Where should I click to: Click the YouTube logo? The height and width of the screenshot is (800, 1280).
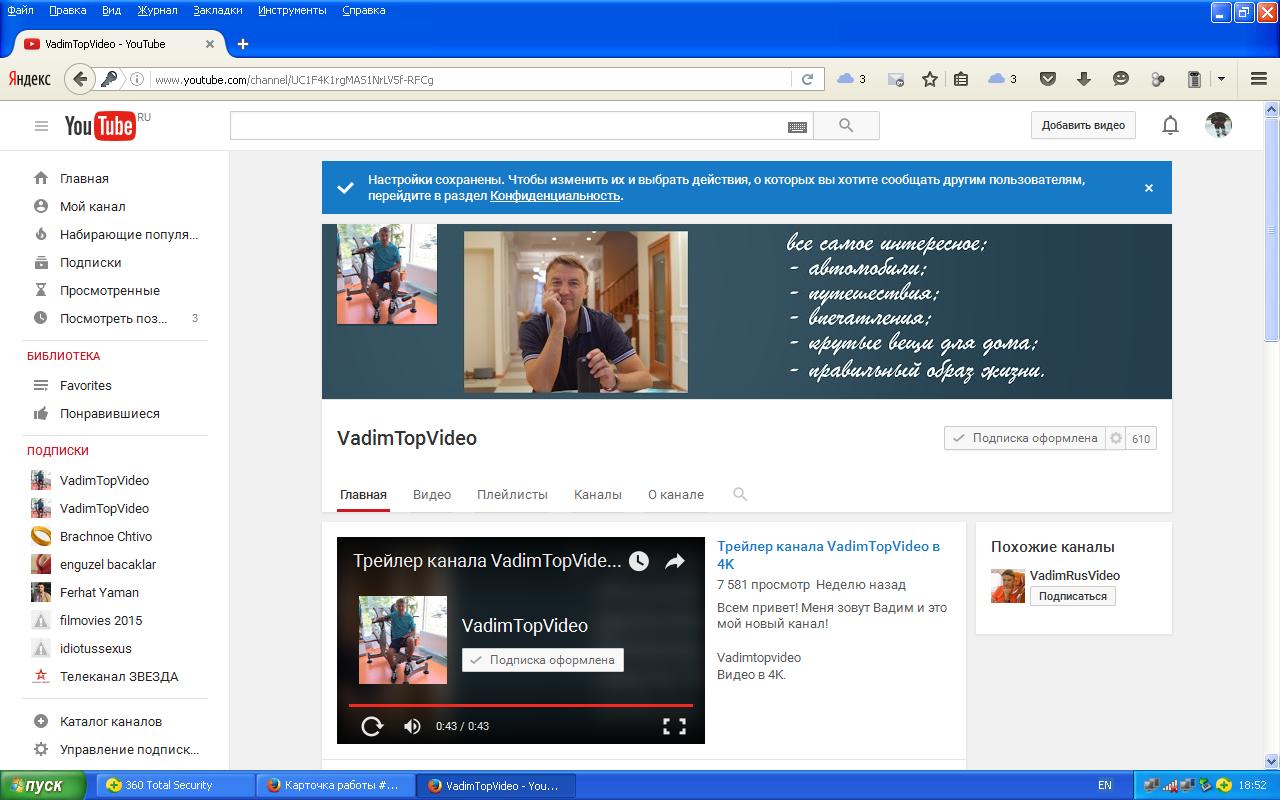point(100,125)
